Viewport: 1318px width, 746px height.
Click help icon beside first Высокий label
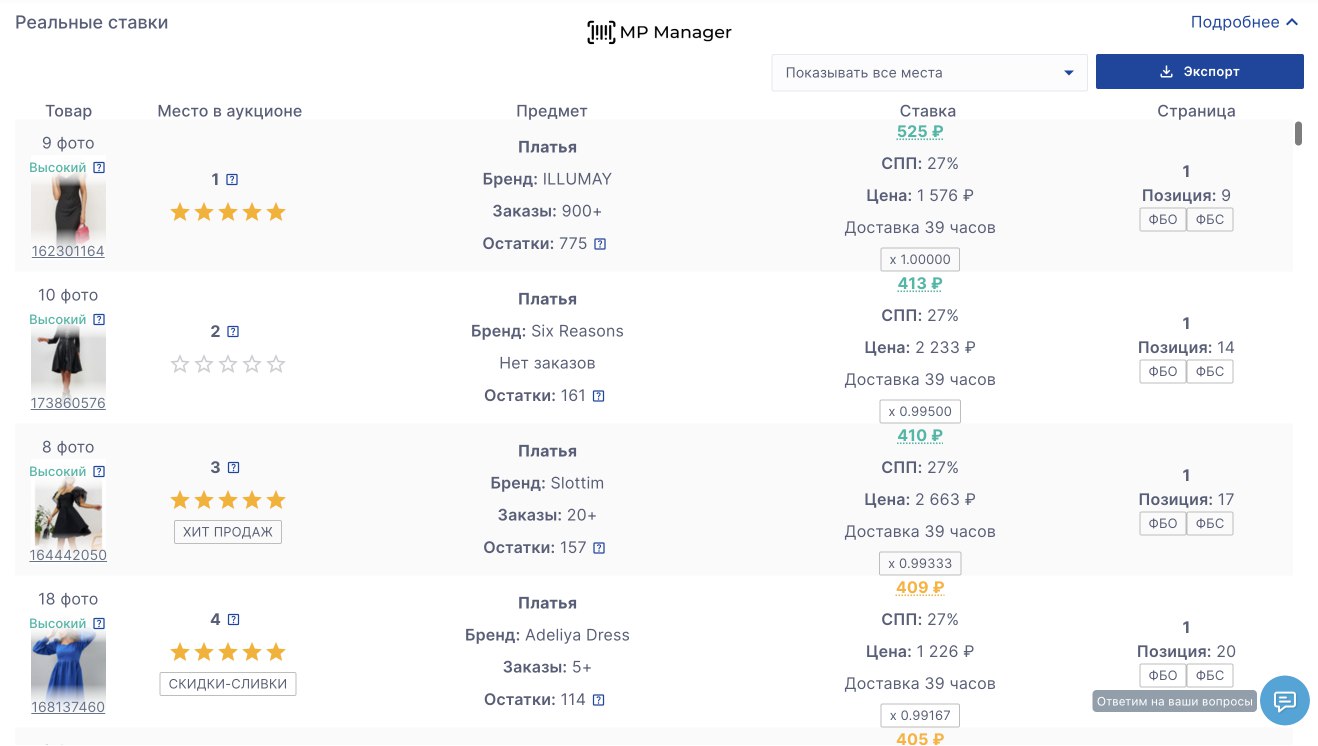pyautogui.click(x=99, y=168)
